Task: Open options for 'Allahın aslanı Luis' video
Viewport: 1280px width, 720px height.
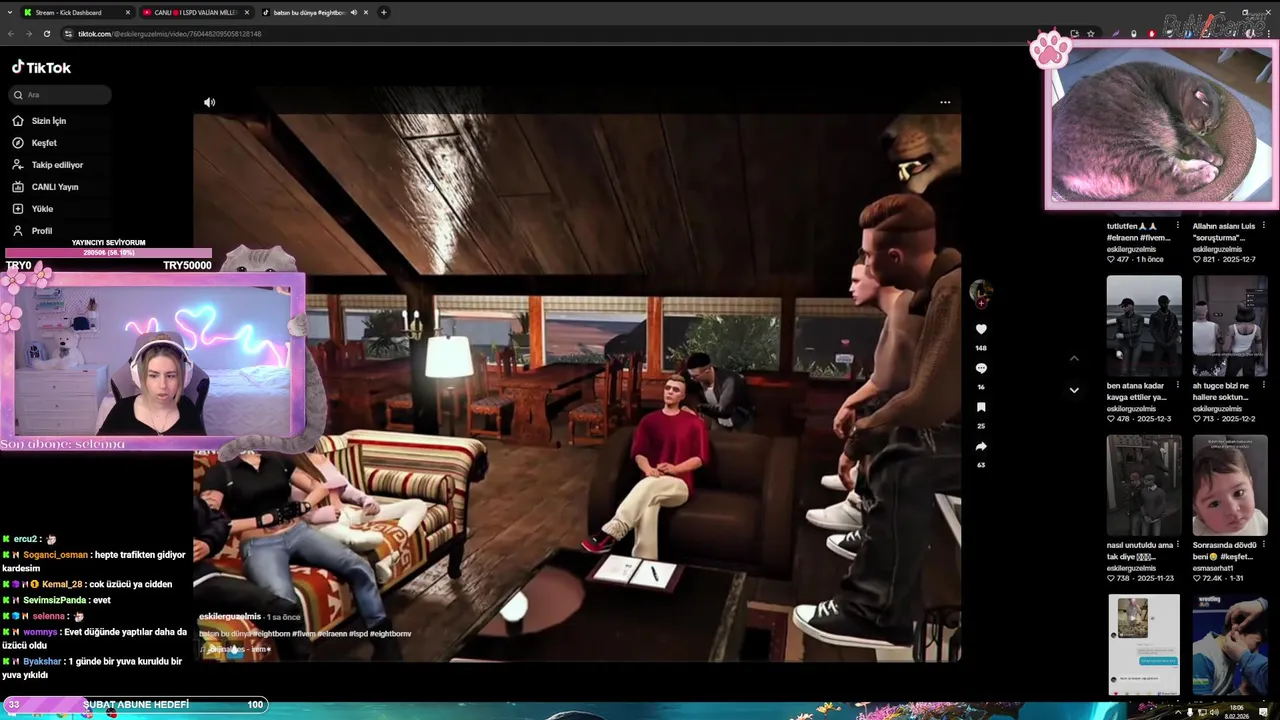Action: coord(1264,226)
